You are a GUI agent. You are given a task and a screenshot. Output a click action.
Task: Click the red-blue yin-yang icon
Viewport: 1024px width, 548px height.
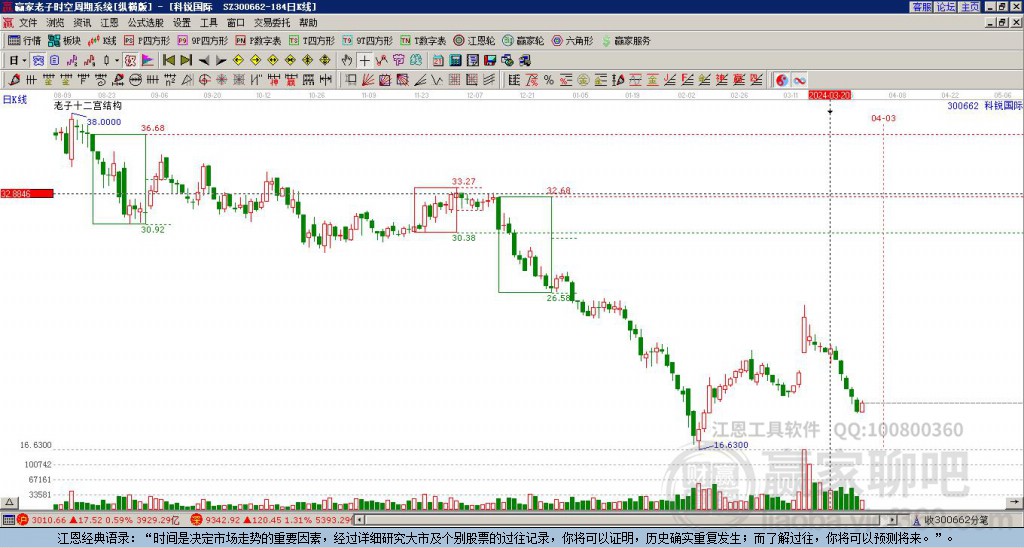(782, 80)
